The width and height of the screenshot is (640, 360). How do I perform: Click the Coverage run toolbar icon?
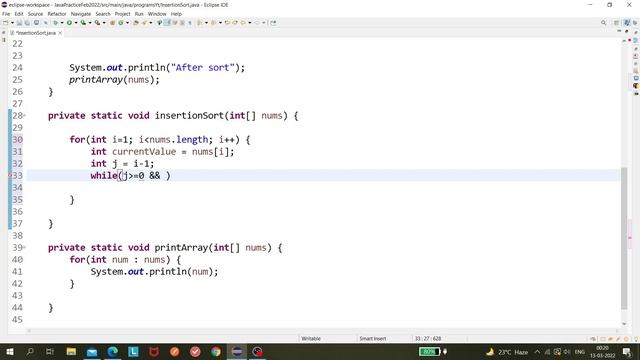tap(83, 23)
